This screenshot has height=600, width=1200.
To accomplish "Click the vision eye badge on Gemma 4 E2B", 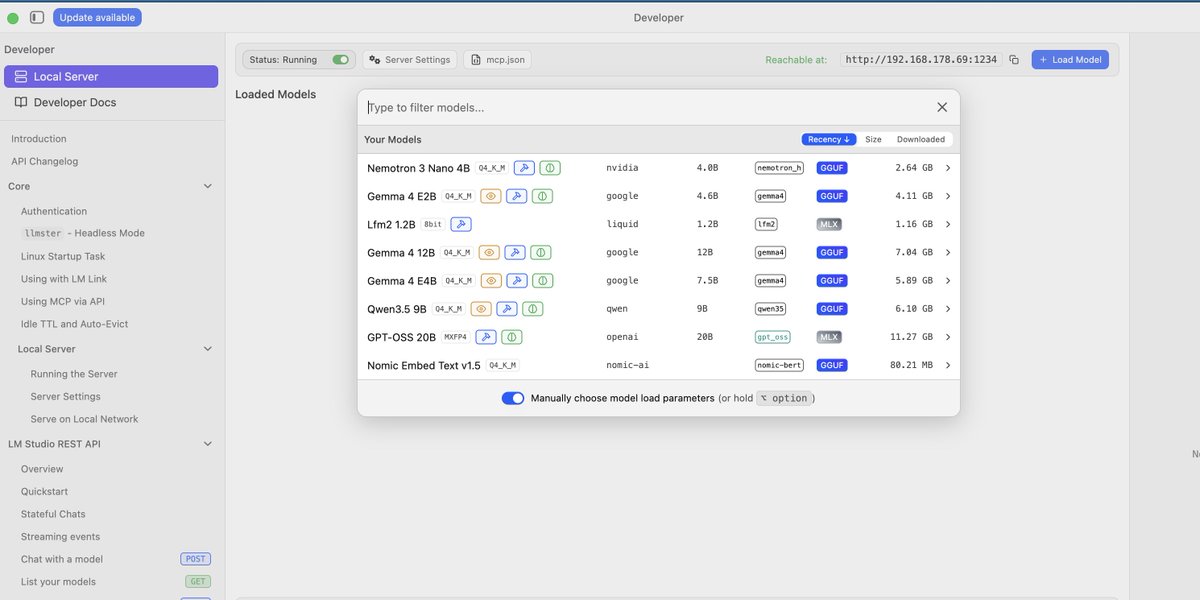I will click(x=490, y=196).
